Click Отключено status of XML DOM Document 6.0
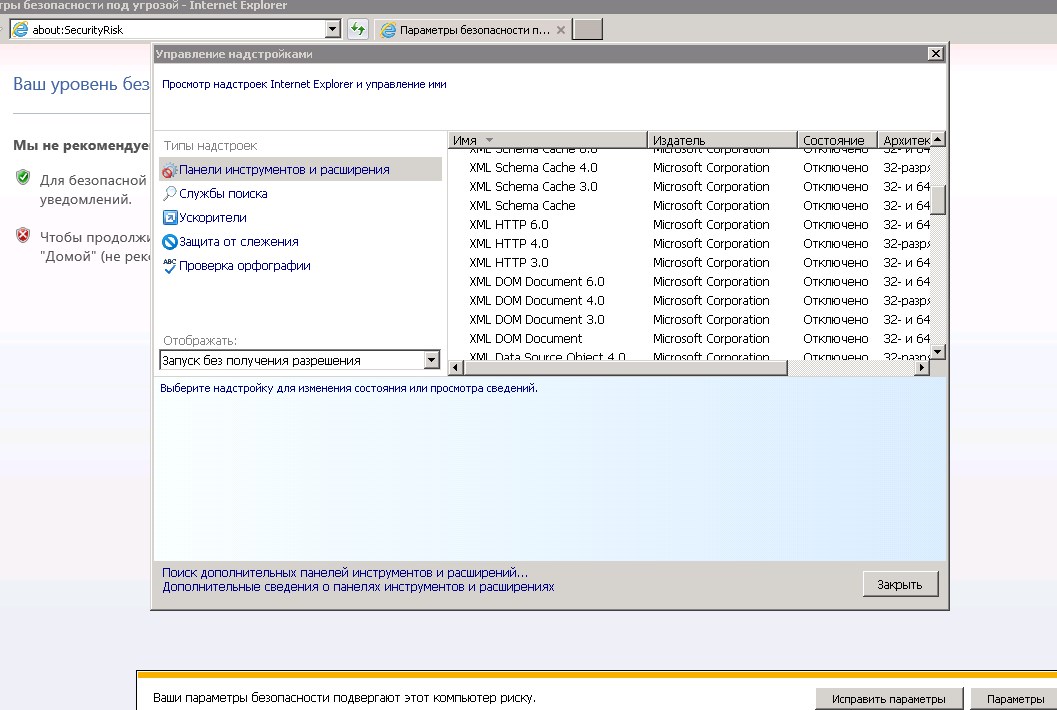The height and width of the screenshot is (710, 1057). point(835,281)
